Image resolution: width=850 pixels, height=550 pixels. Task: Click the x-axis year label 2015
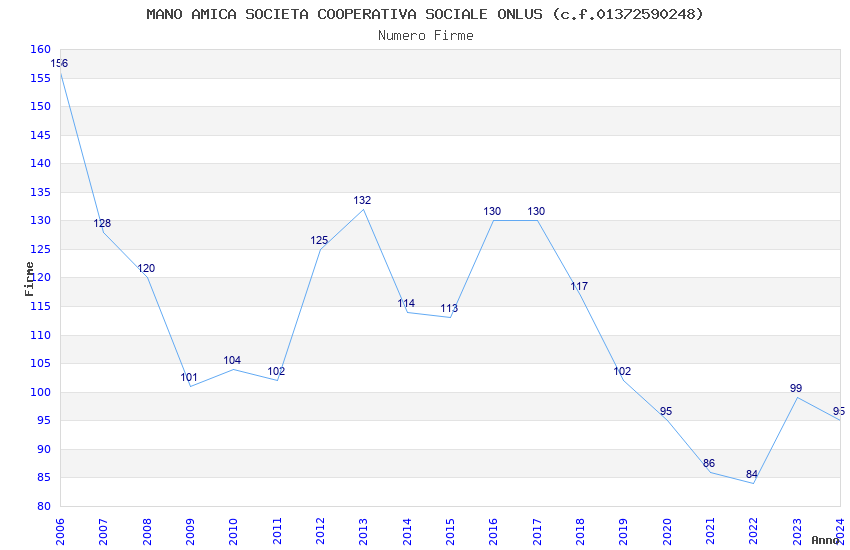[450, 531]
